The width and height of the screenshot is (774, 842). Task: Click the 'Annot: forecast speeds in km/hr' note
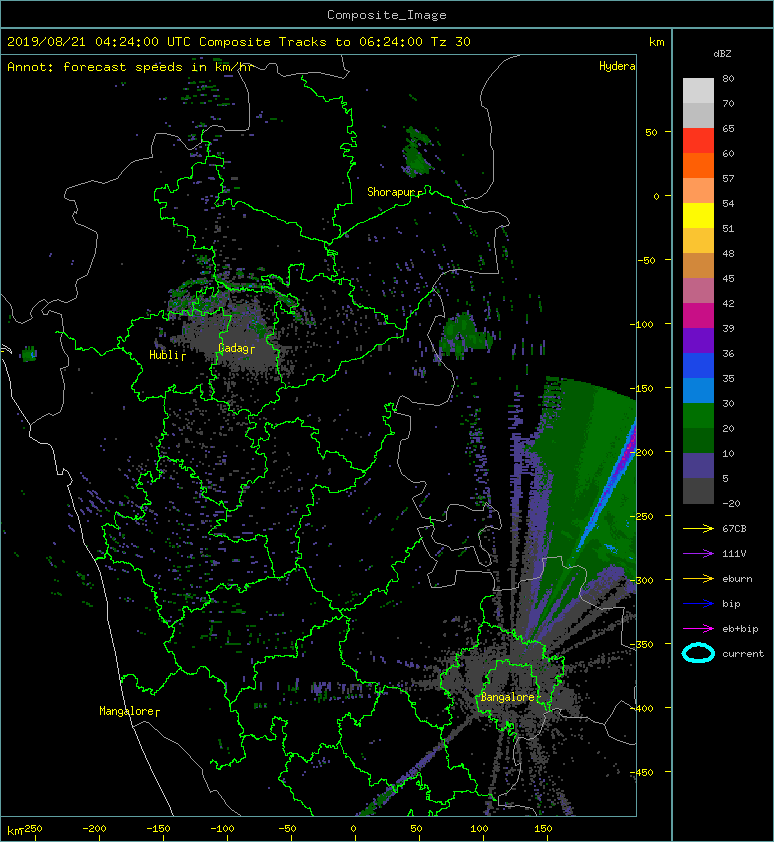tap(130, 67)
